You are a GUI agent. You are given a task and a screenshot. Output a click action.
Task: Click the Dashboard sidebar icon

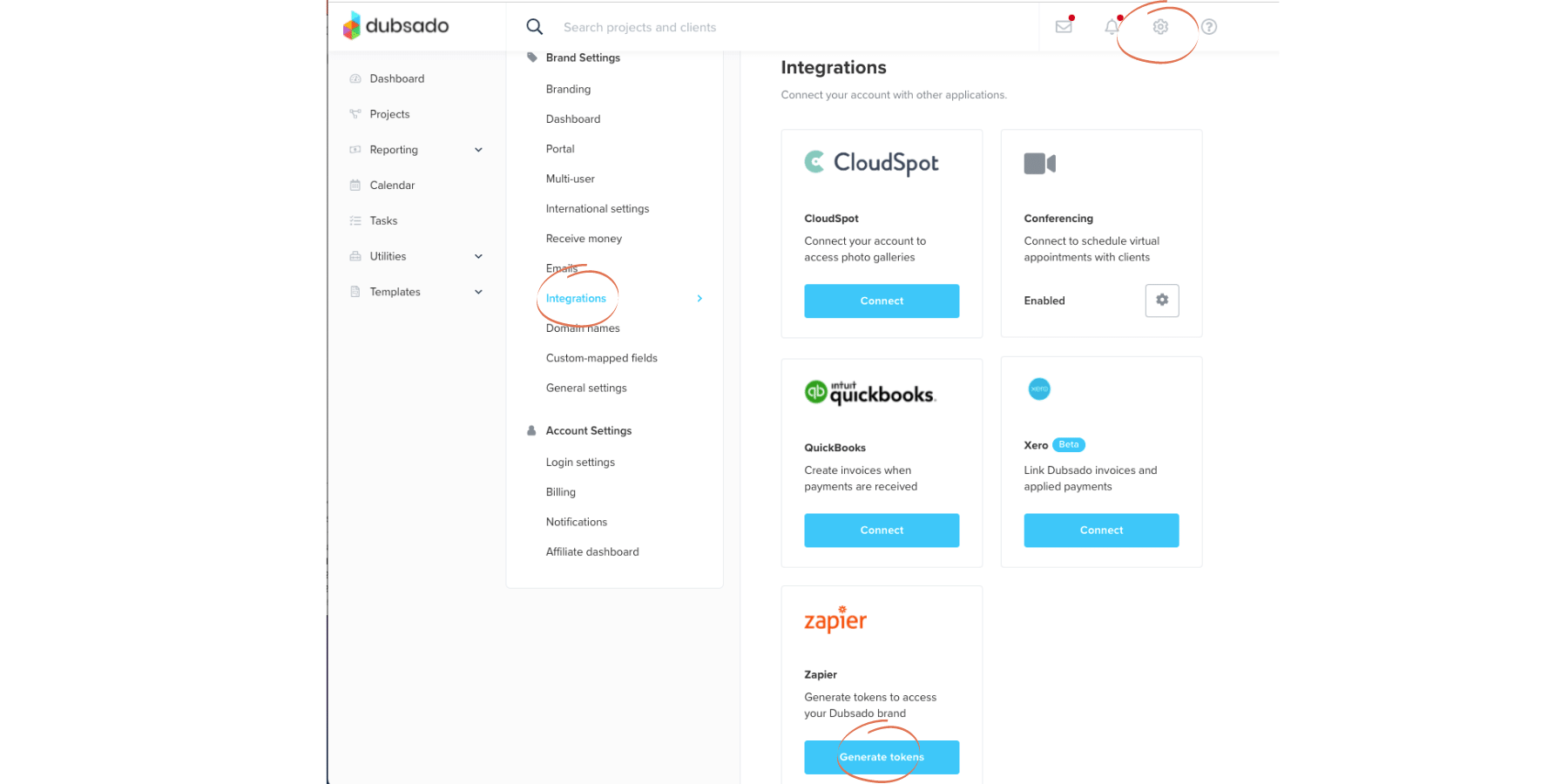[355, 78]
